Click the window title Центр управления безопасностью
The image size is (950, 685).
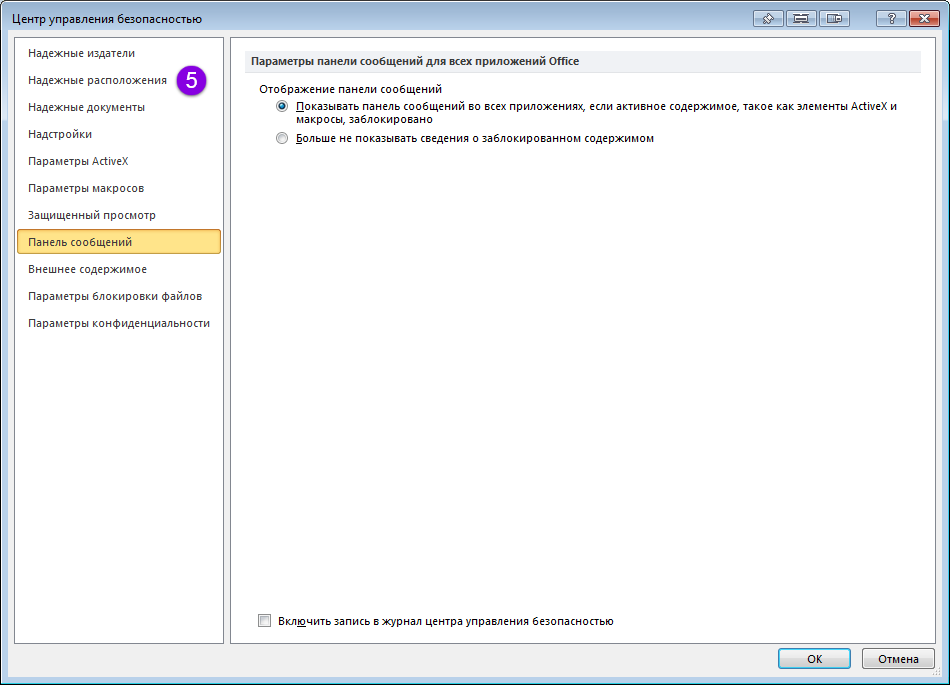coord(107,19)
